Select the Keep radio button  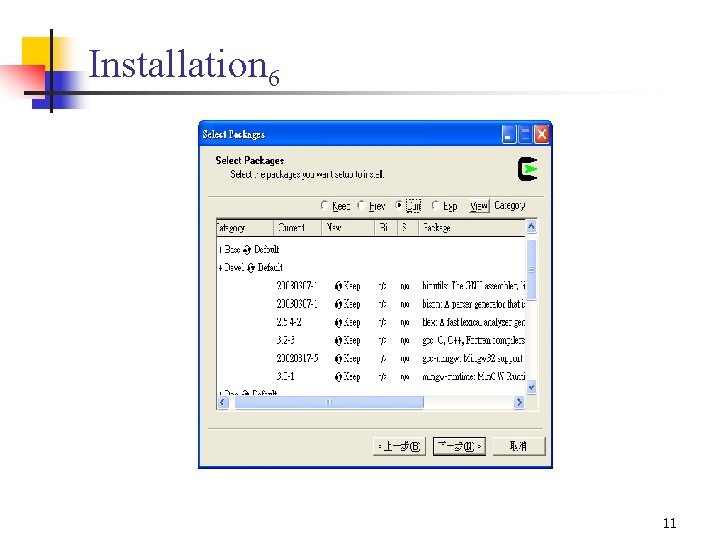pos(325,206)
